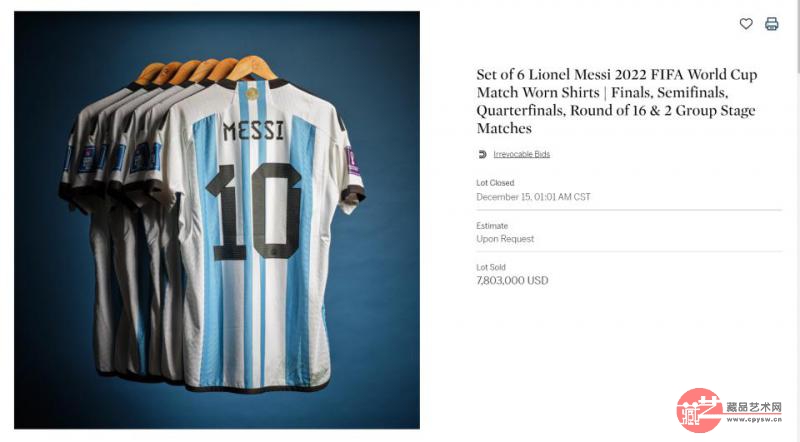Click the Irrevocable Bids symbol icon
800x442 pixels.
point(482,154)
